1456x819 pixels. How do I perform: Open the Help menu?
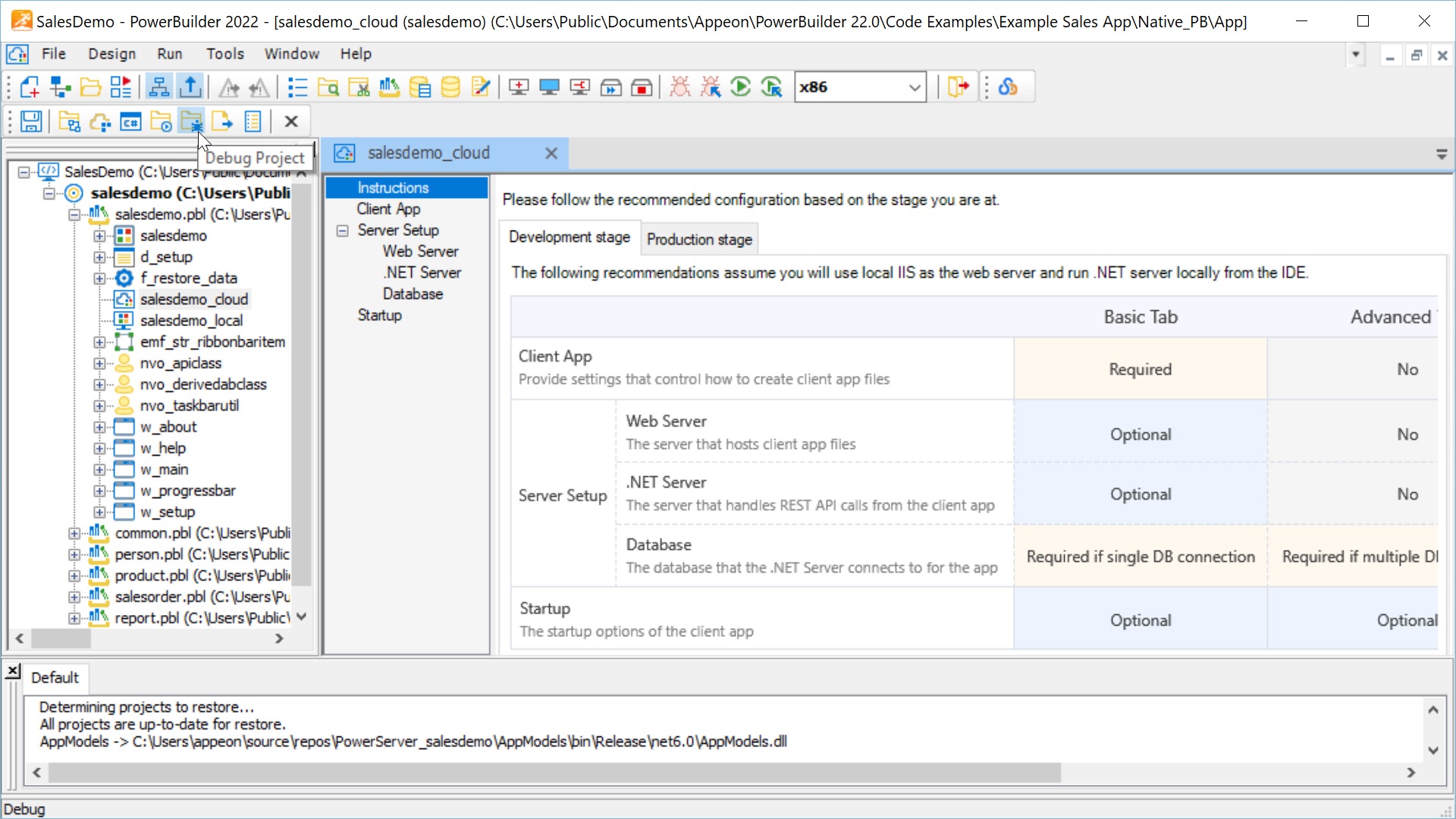356,54
